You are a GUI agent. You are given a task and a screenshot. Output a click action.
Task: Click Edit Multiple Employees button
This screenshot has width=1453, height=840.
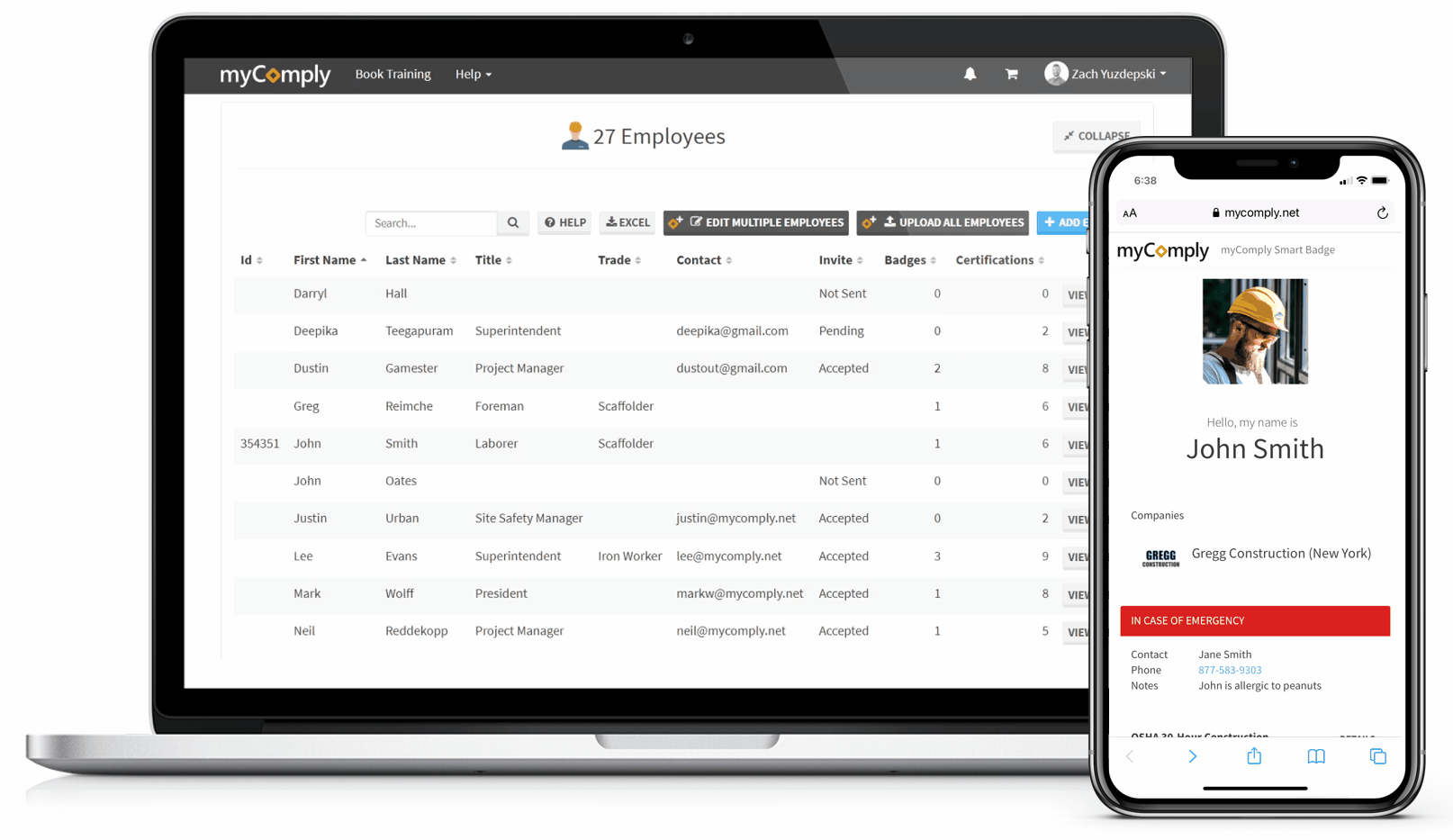[756, 222]
